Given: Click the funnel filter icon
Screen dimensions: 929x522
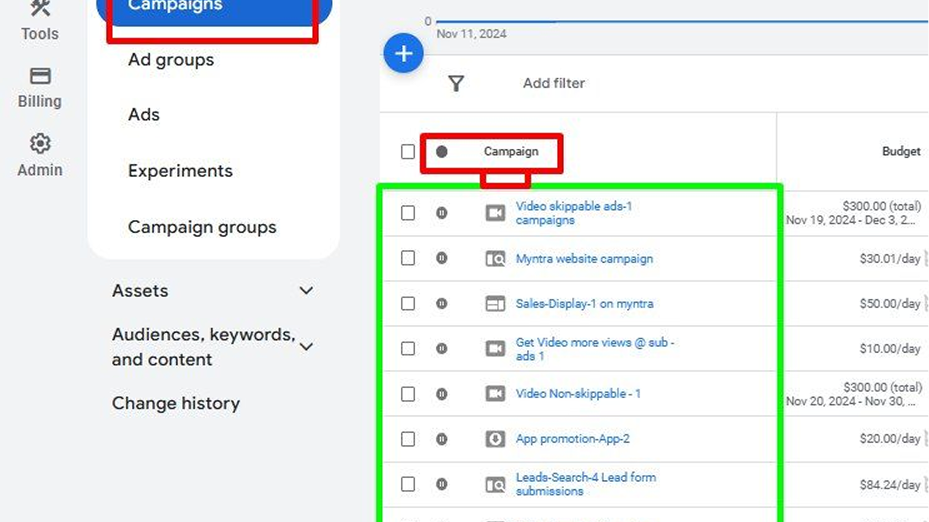Looking at the screenshot, I should pos(456,84).
